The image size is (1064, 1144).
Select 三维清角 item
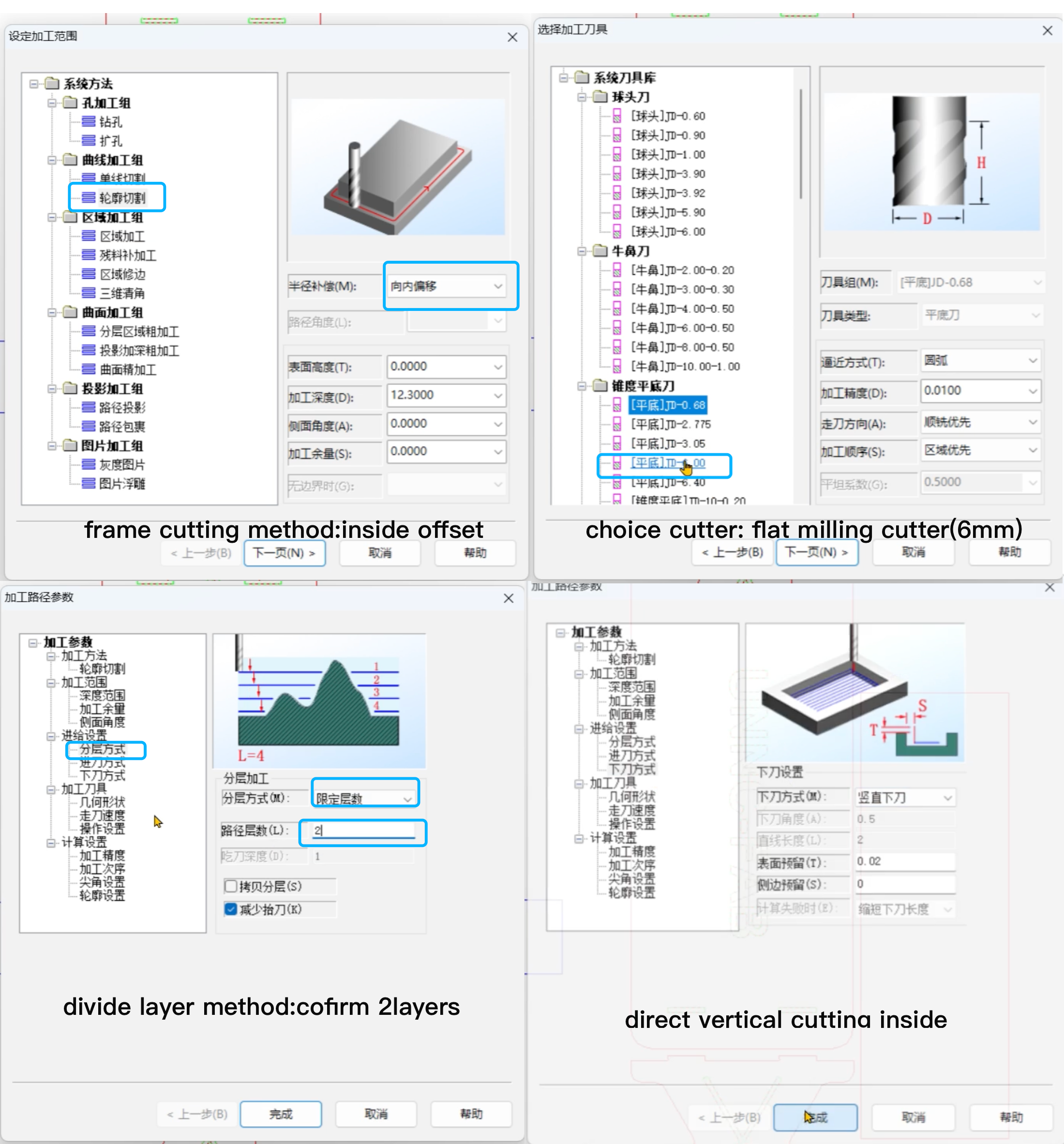click(122, 294)
